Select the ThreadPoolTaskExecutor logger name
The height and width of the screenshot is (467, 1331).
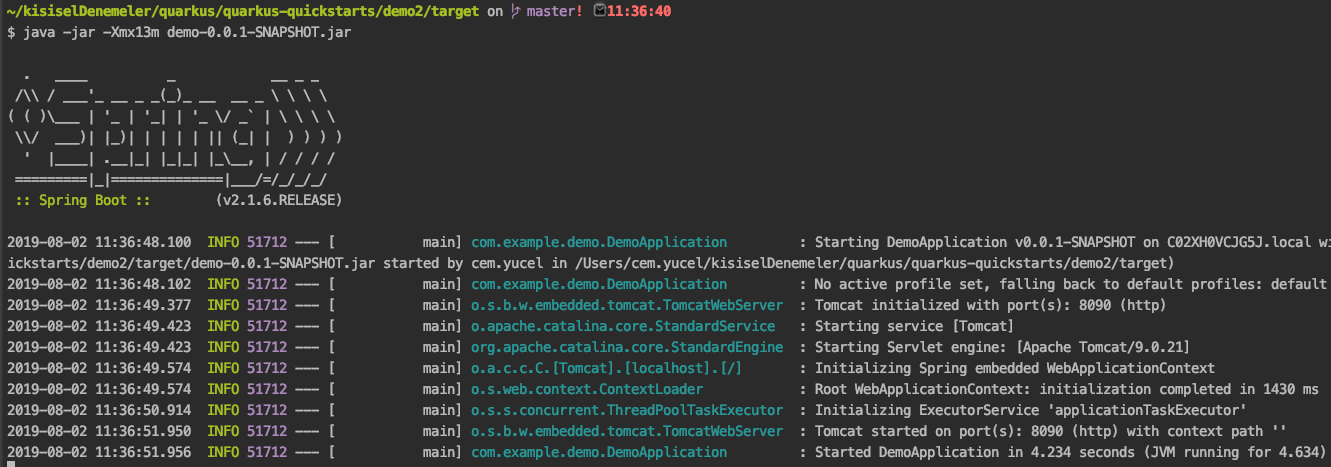pyautogui.click(x=627, y=410)
